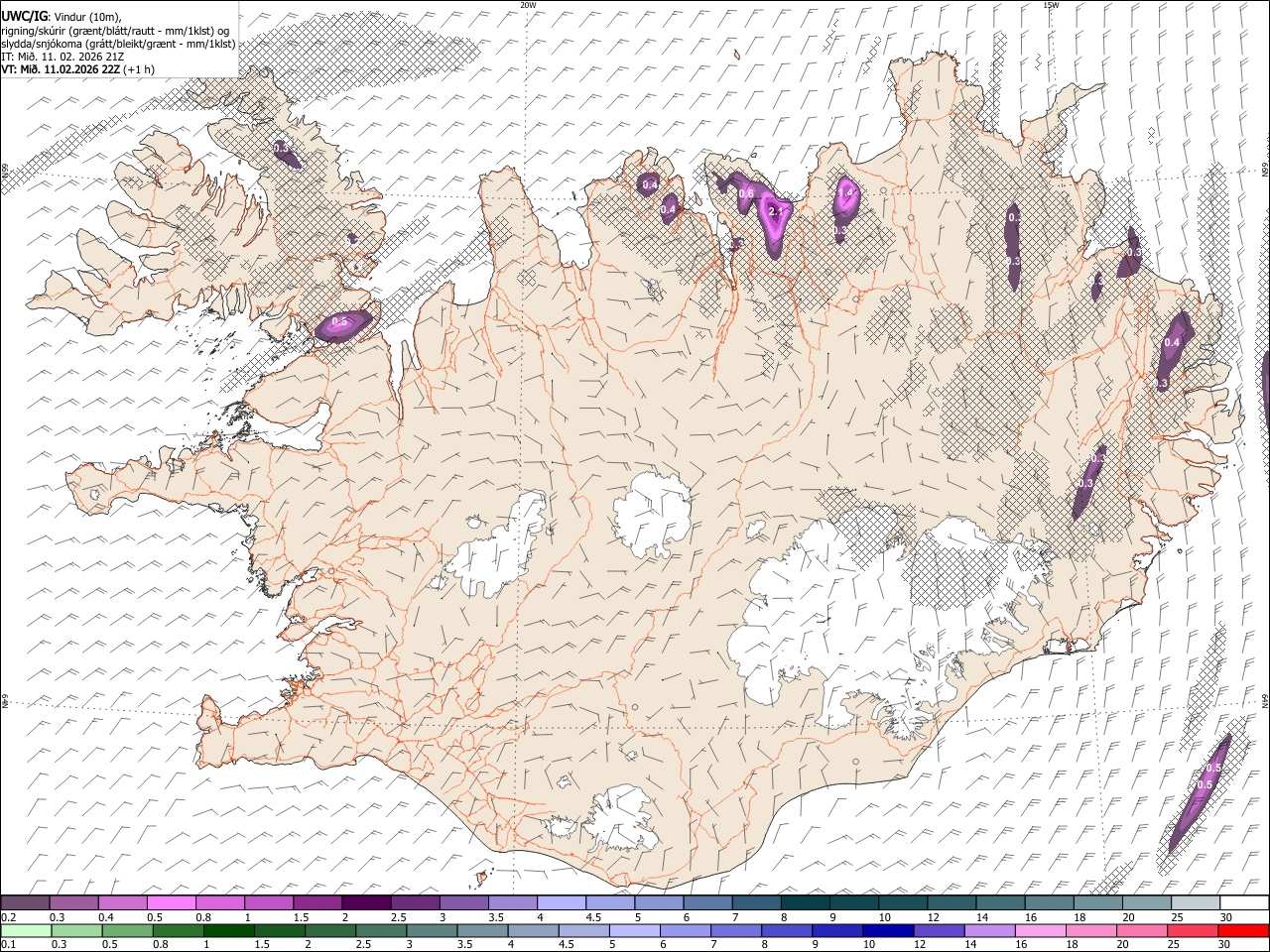The height and width of the screenshot is (952, 1270).
Task: Select lower legend swatch between 1 and 1.5
Action: point(228,930)
